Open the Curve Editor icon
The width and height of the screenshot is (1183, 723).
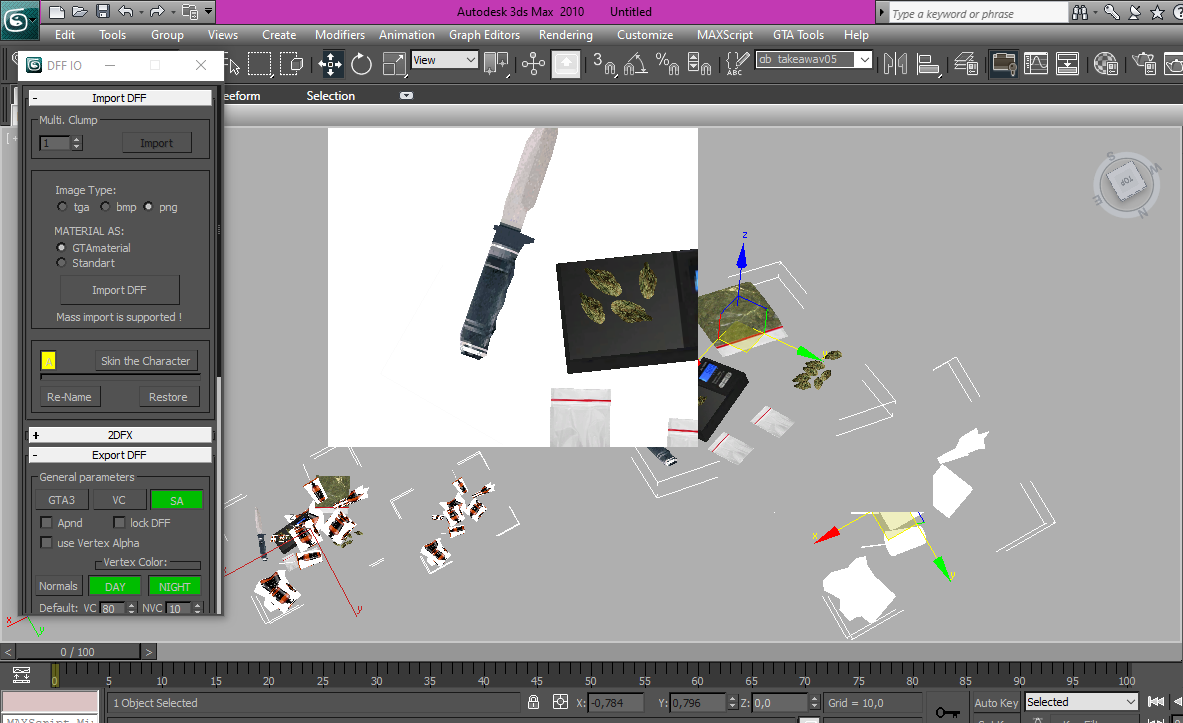click(1035, 64)
